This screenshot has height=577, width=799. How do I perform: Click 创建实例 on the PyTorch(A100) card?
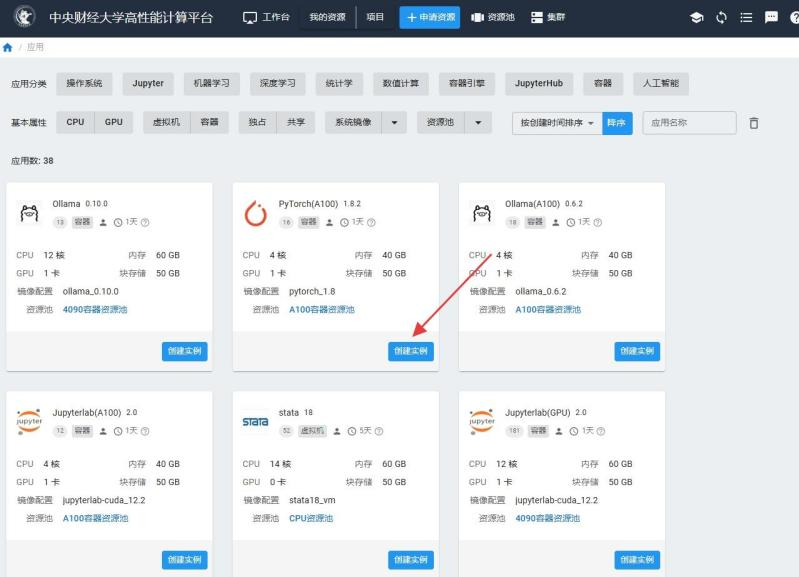click(x=411, y=351)
